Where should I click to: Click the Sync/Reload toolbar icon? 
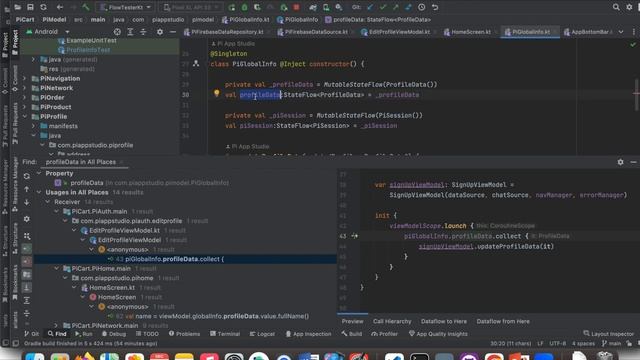(43, 7)
